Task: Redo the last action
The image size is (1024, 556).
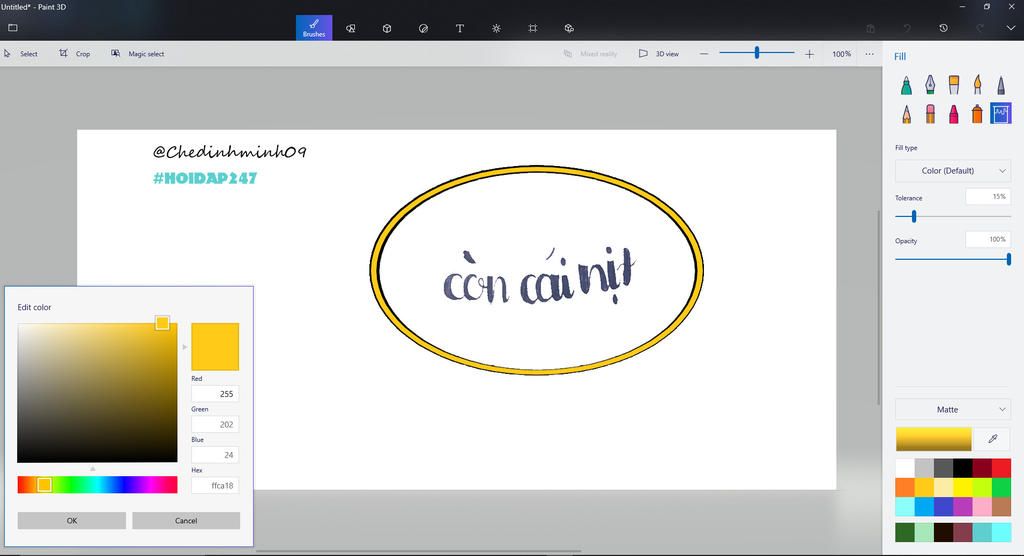Action: 980,28
